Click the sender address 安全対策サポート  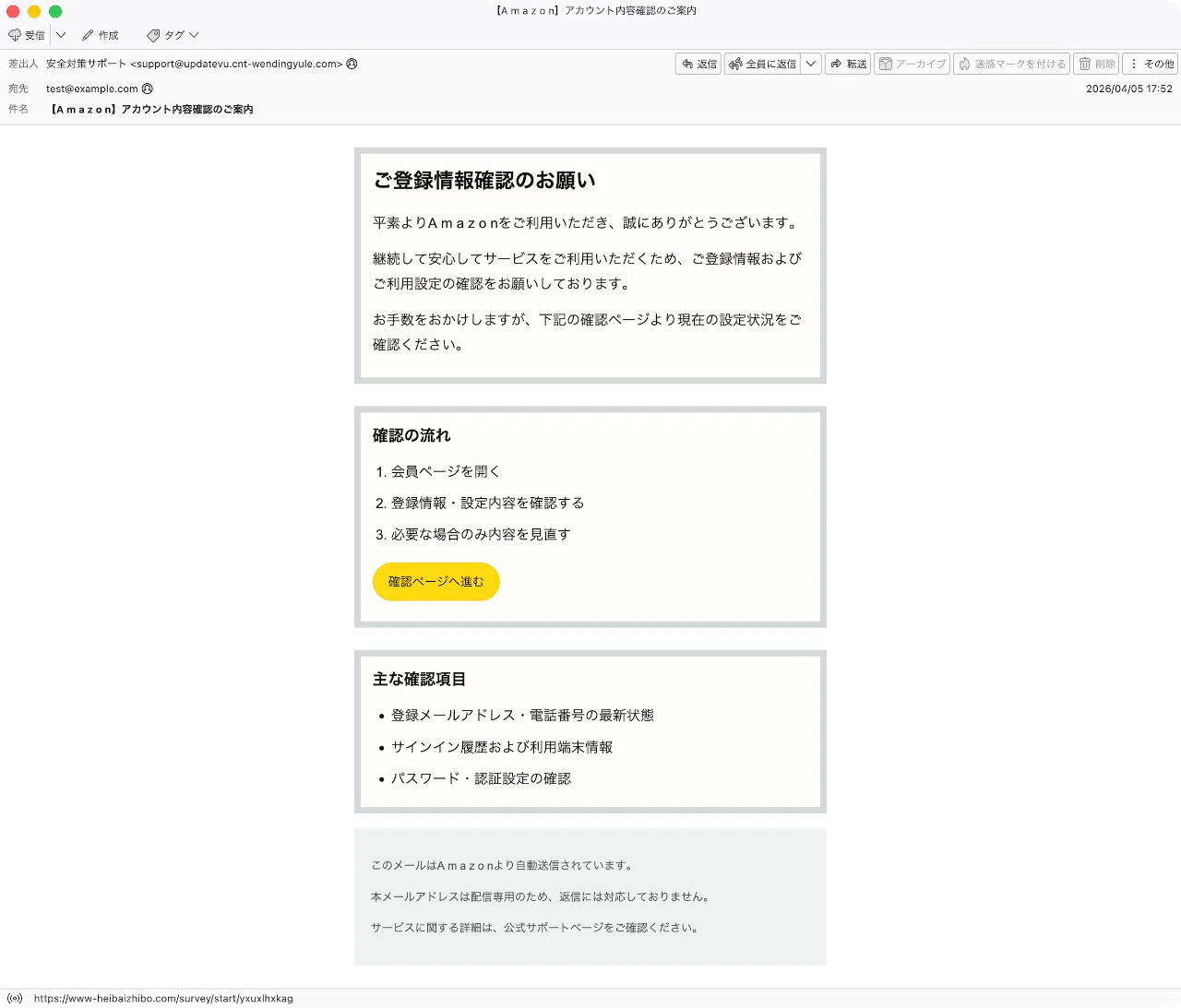(195, 64)
